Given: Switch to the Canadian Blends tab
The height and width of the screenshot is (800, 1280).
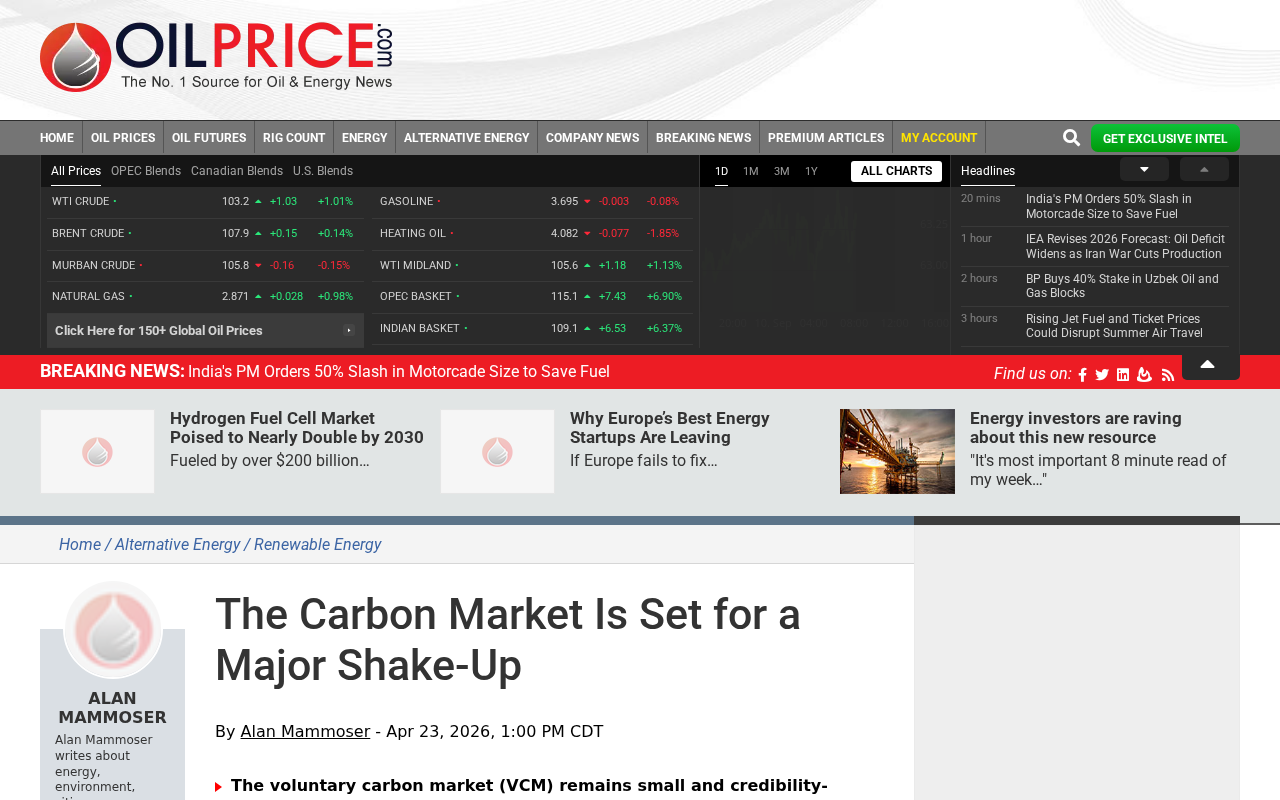Looking at the screenshot, I should 237,171.
